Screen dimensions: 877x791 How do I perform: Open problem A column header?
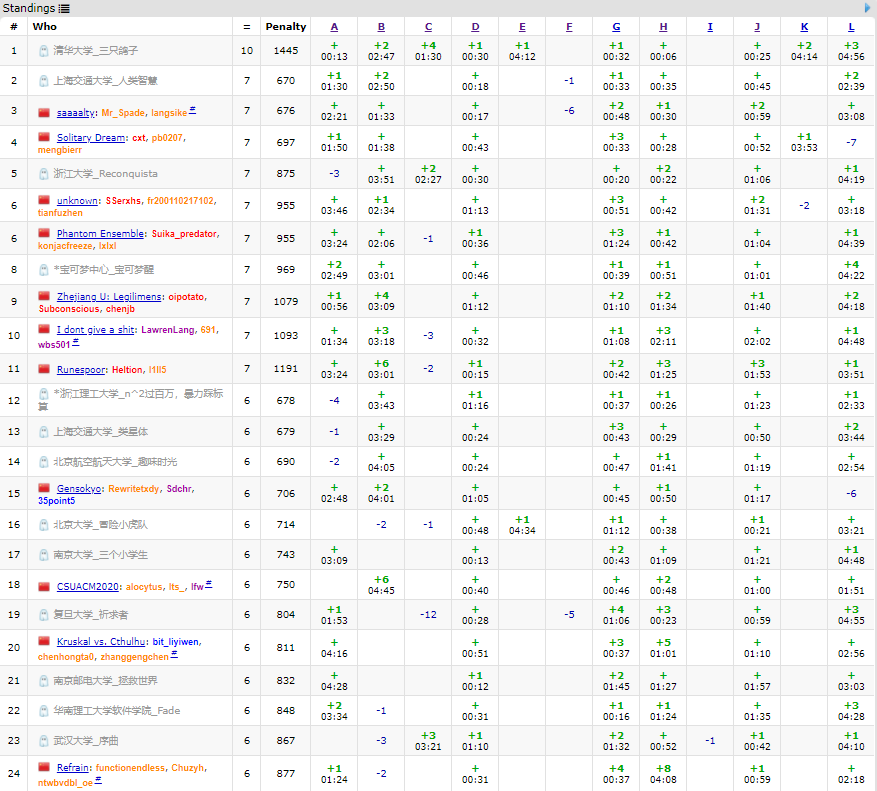[334, 27]
